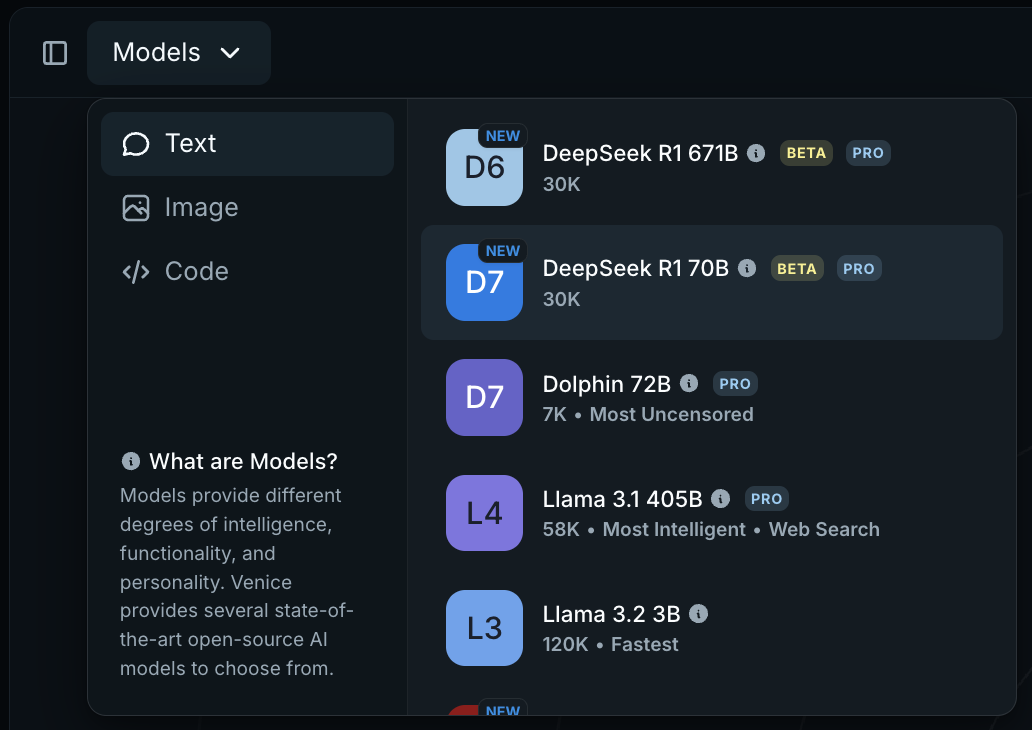The width and height of the screenshot is (1032, 730).
Task: Click the chevron beside Models
Action: coord(230,53)
